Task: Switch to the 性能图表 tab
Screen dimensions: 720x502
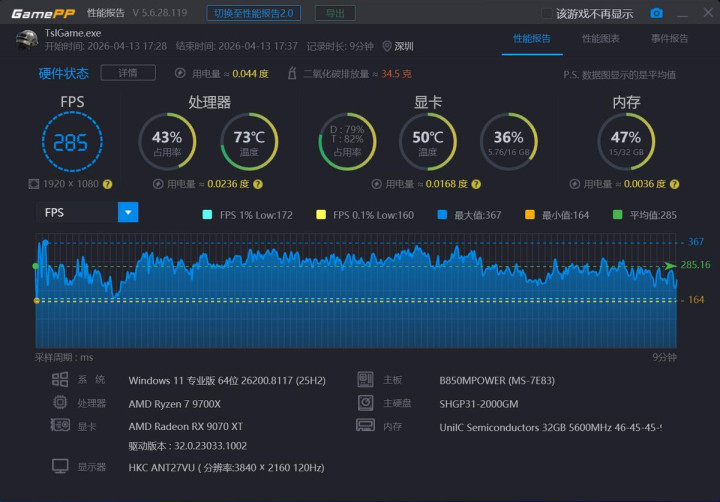Action: pos(600,38)
